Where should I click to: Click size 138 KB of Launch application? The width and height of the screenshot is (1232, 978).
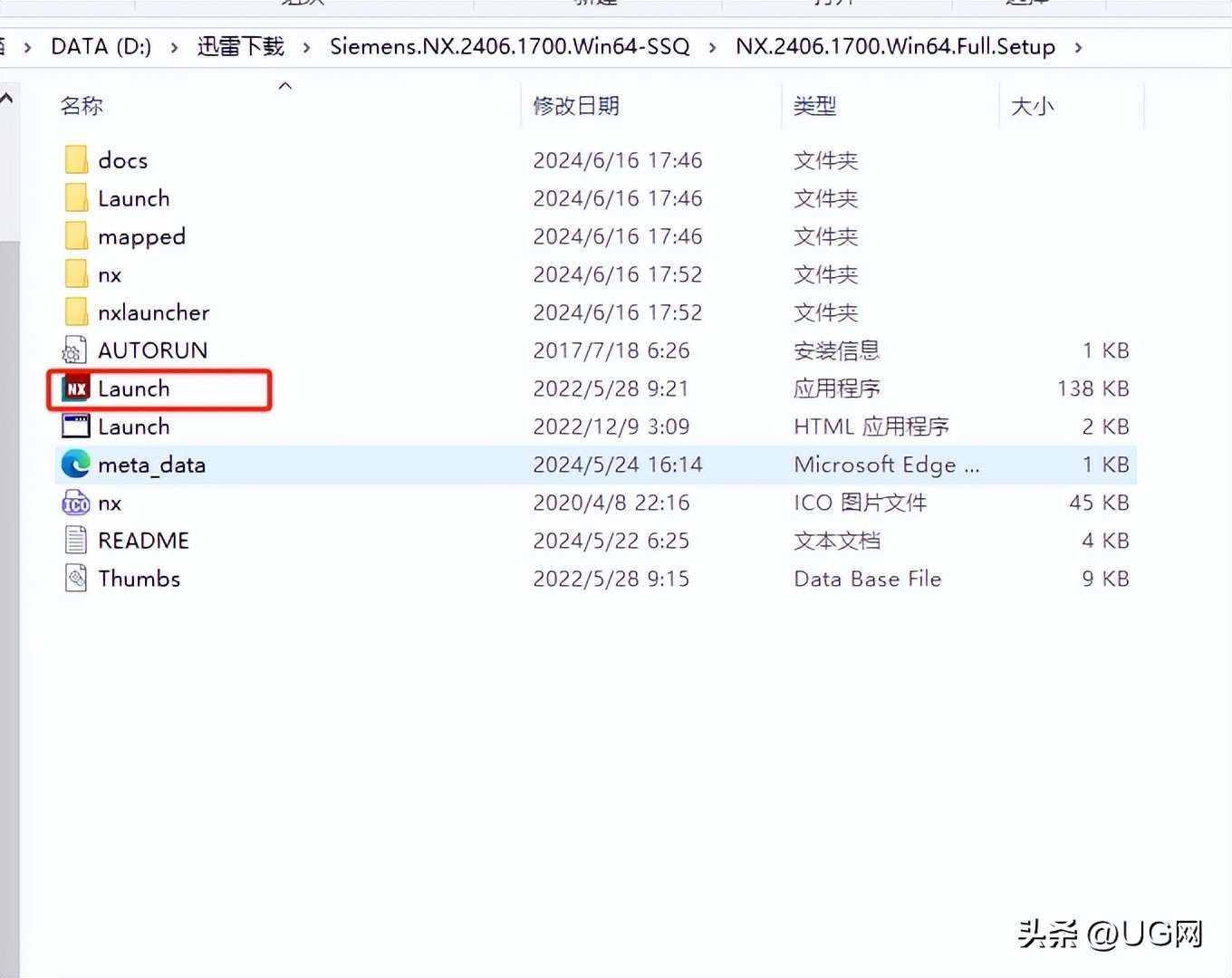[1093, 388]
